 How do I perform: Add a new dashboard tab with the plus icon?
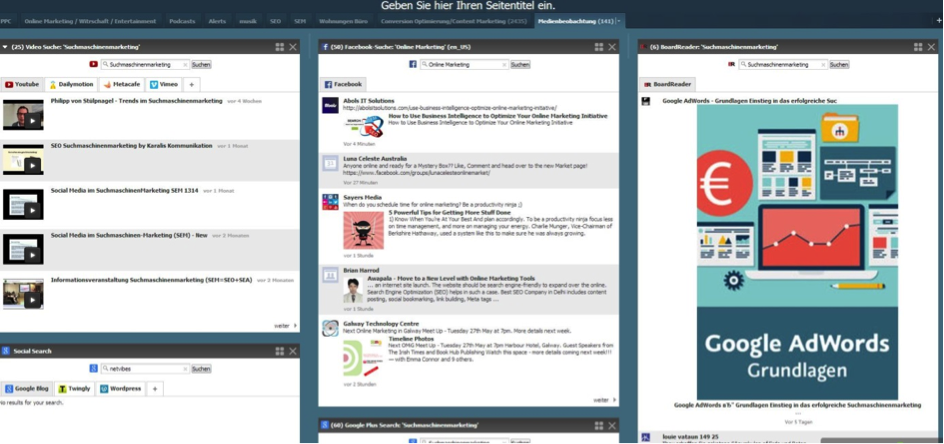pyautogui.click(x=939, y=21)
